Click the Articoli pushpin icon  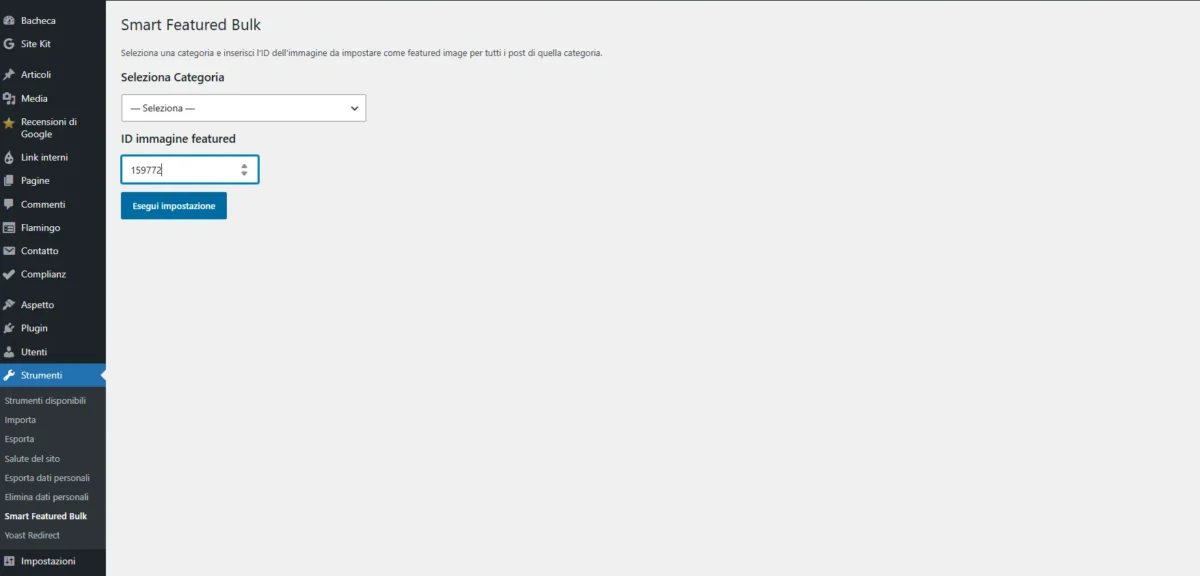[x=9, y=75]
